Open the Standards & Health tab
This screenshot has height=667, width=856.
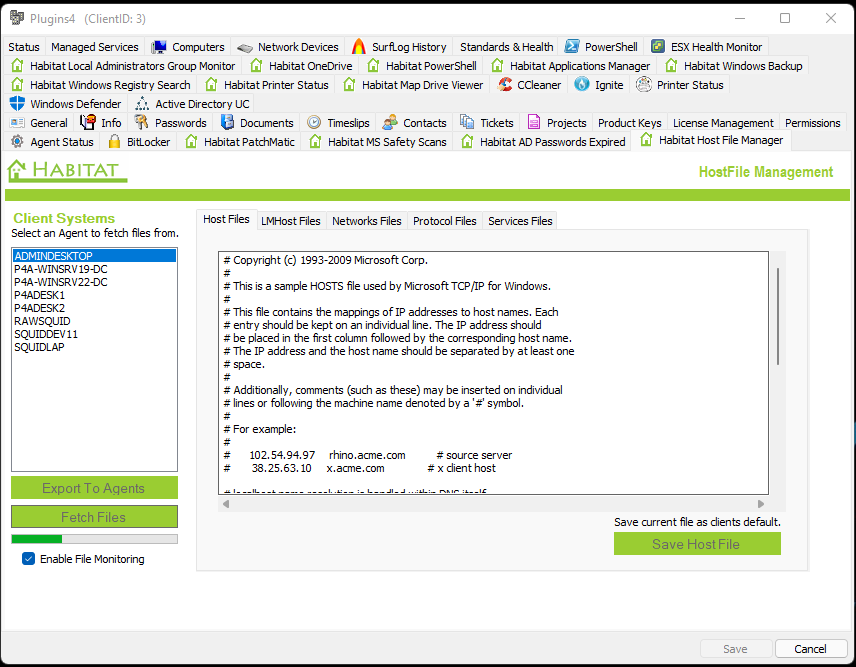click(x=506, y=47)
